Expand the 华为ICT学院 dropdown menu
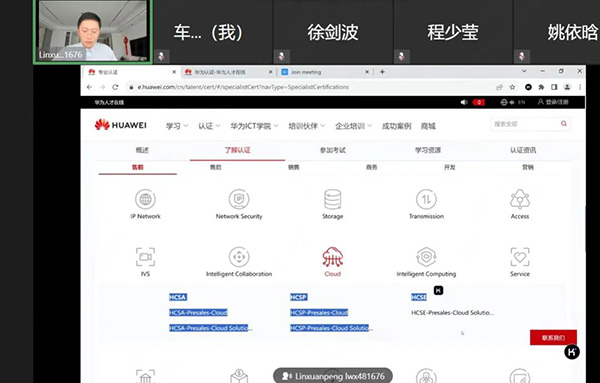This screenshot has width=600, height=383. click(x=254, y=126)
